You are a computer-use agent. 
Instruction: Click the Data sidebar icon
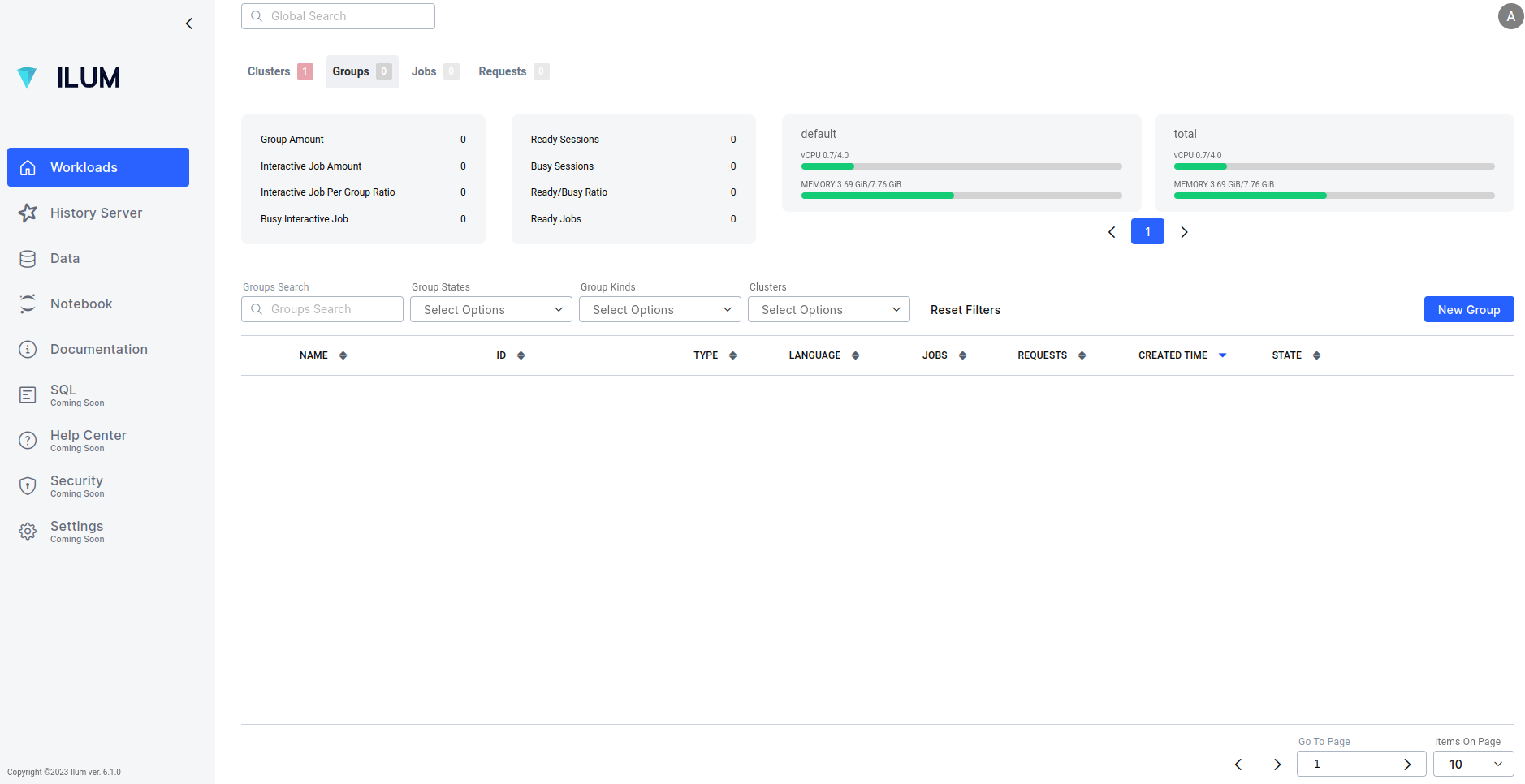[28, 258]
